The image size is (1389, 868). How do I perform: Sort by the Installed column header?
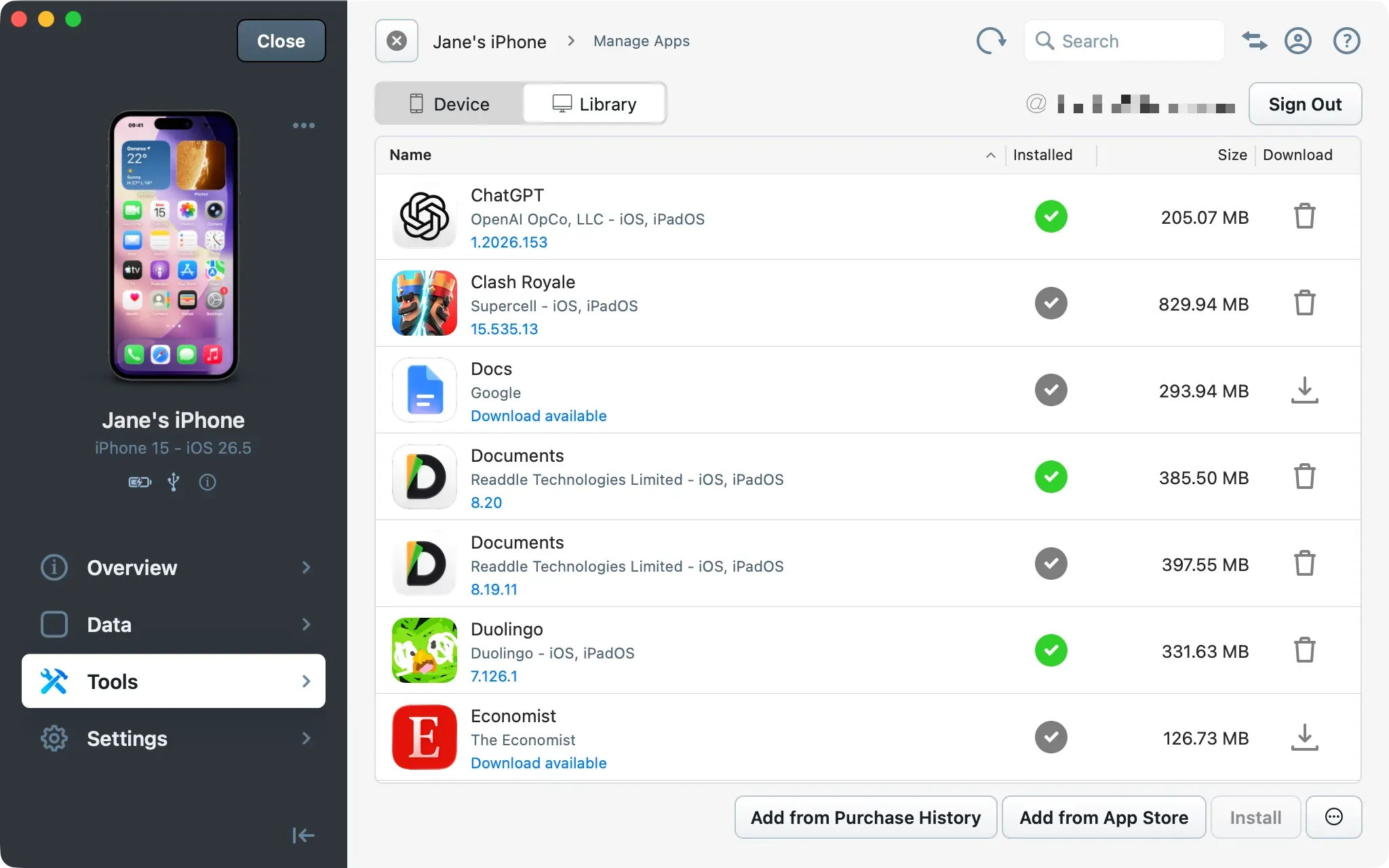[x=1042, y=155]
